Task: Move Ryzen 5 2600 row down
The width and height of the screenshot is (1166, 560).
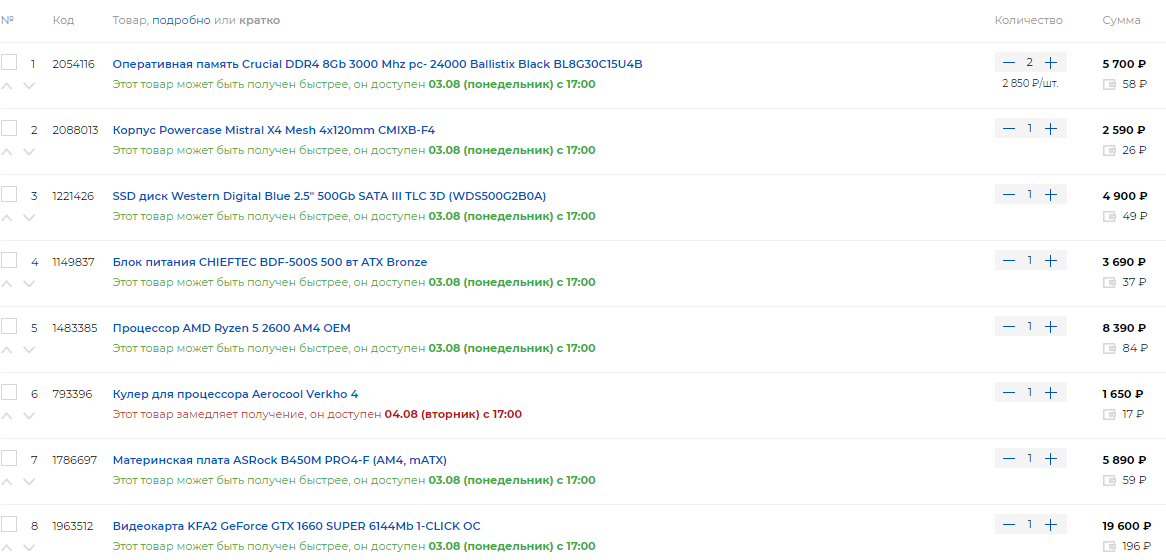Action: 29,350
